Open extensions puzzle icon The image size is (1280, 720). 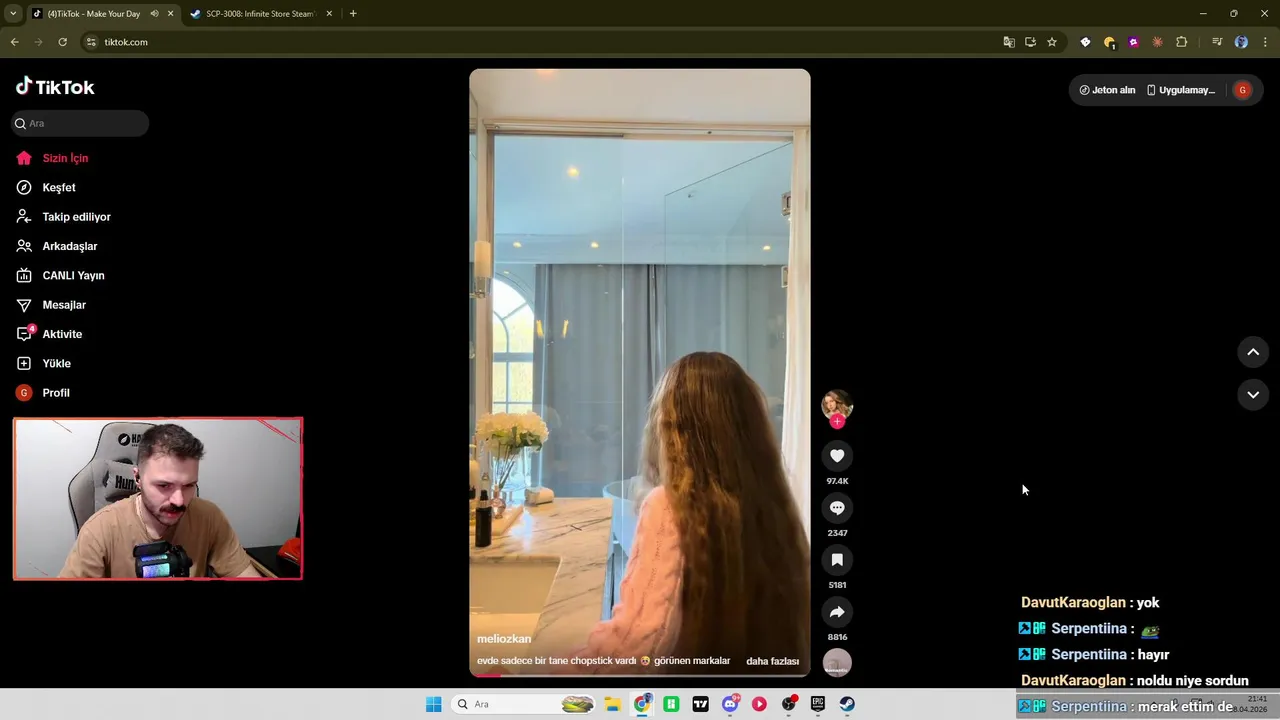(x=1181, y=42)
